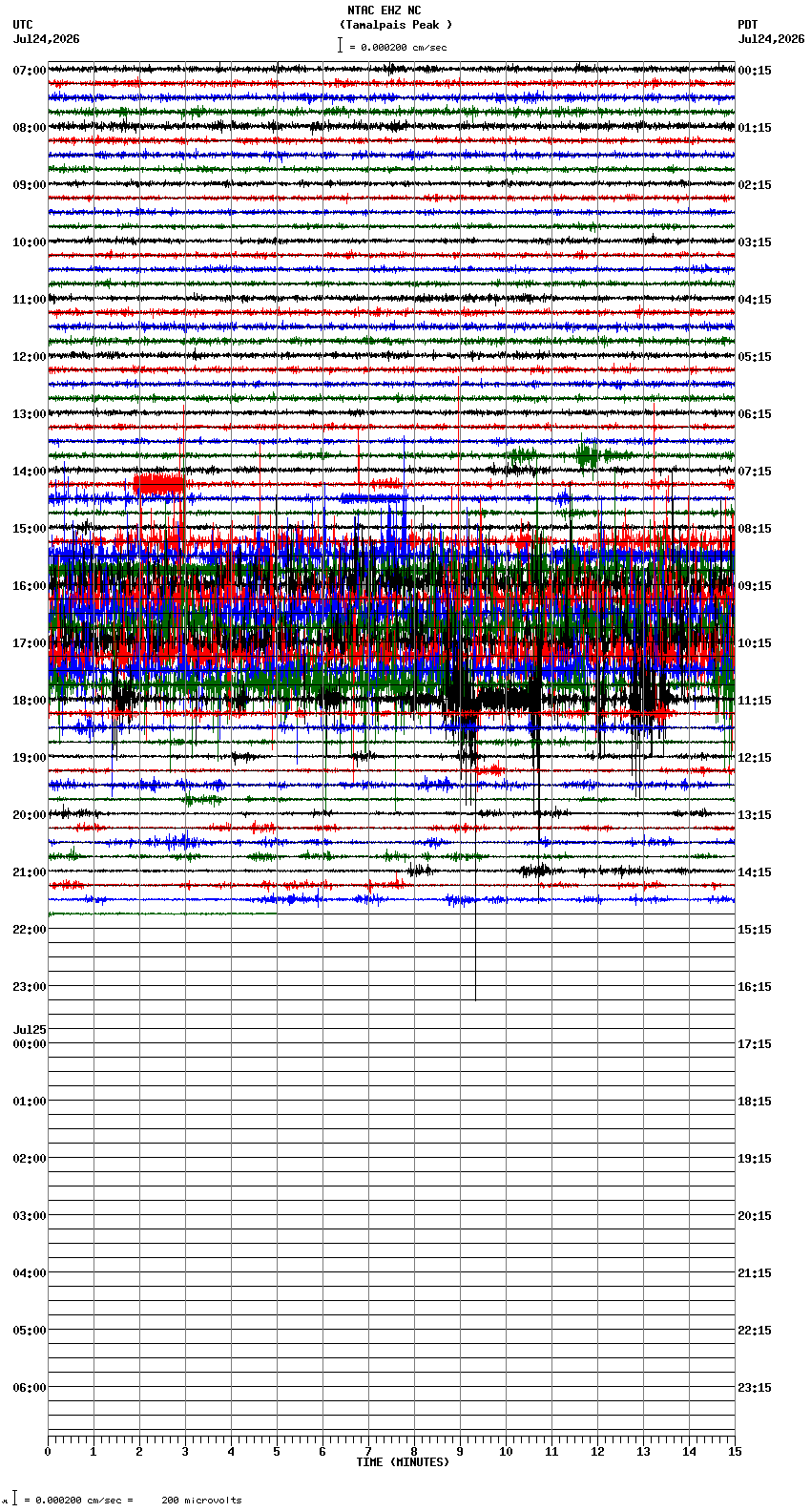Click the '23:15' PDT time label
This screenshot has width=811, height=1512.
[x=755, y=1388]
